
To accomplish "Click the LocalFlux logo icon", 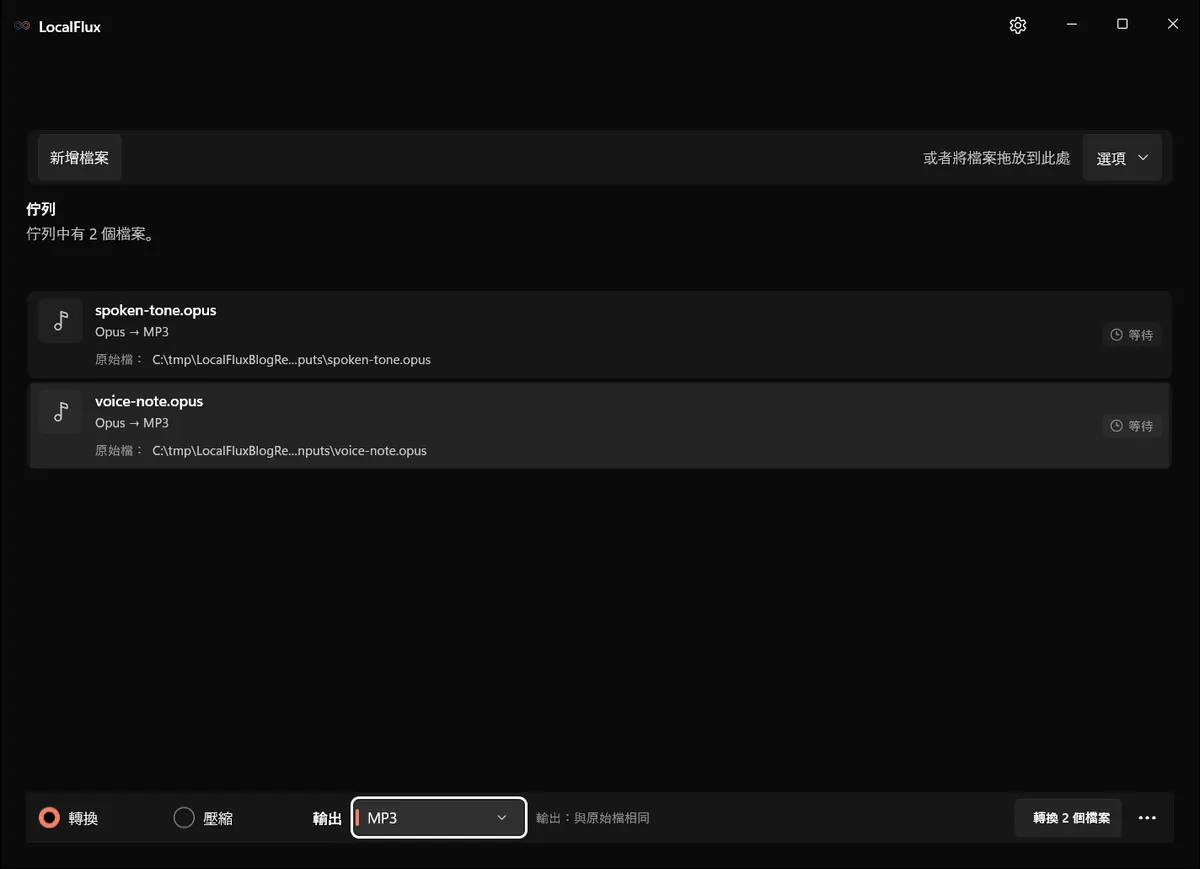I will (22, 27).
